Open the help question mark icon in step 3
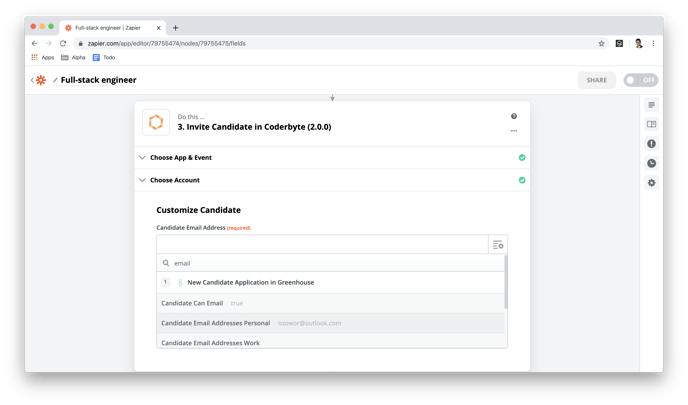This screenshot has width=688, height=405. [x=514, y=116]
